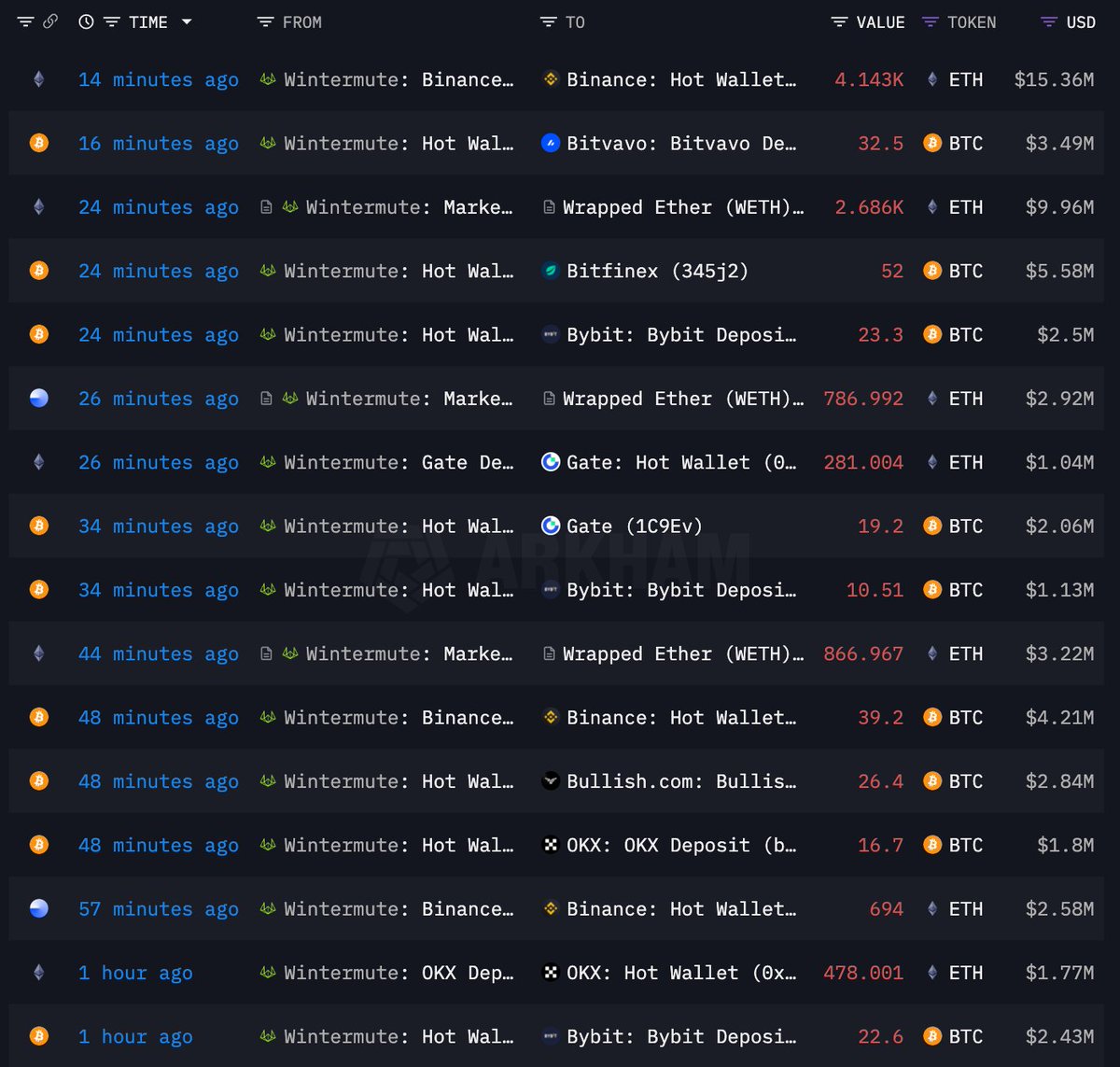Click the value '4.143K'

[x=869, y=79]
